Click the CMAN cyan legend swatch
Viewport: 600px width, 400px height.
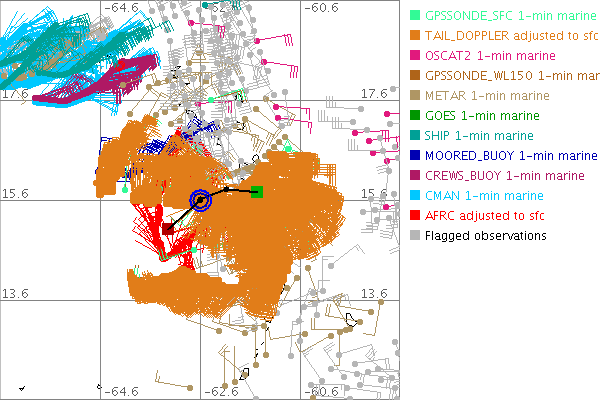pos(415,196)
